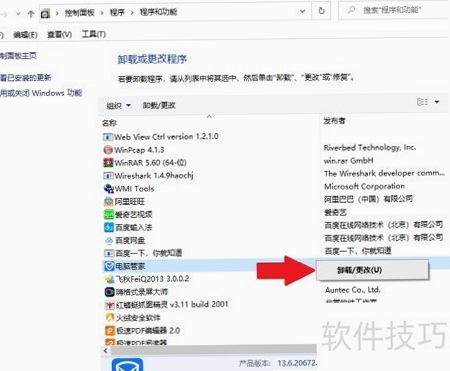The height and width of the screenshot is (371, 450).
Task: Select the 红蜻蜓抓图精灵 v3.11 entry
Action: point(172,305)
